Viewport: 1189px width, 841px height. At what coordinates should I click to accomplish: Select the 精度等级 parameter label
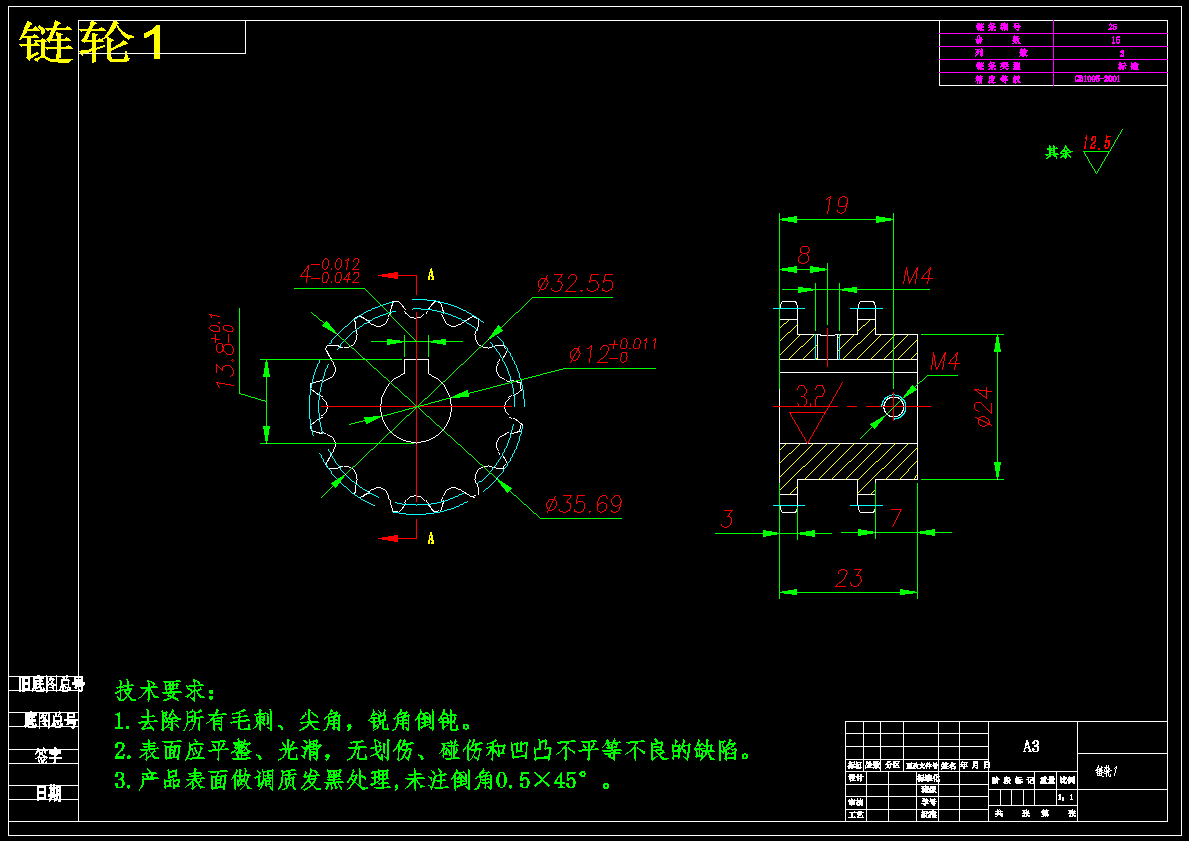coord(998,80)
